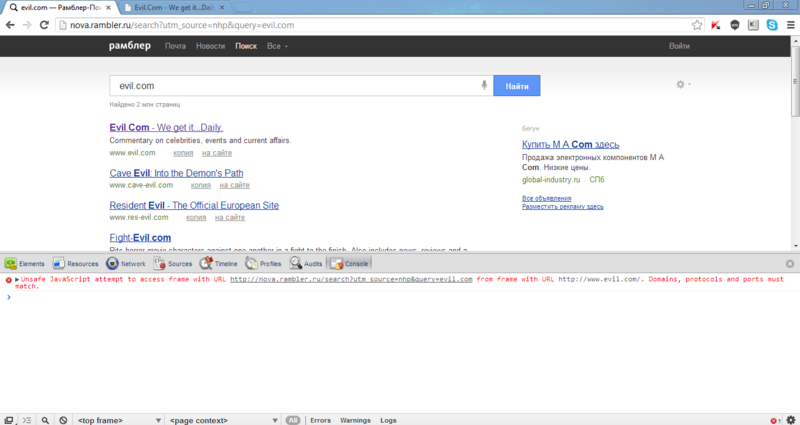Select the All console filter
Screen dimensions: 800x425
click(x=293, y=420)
